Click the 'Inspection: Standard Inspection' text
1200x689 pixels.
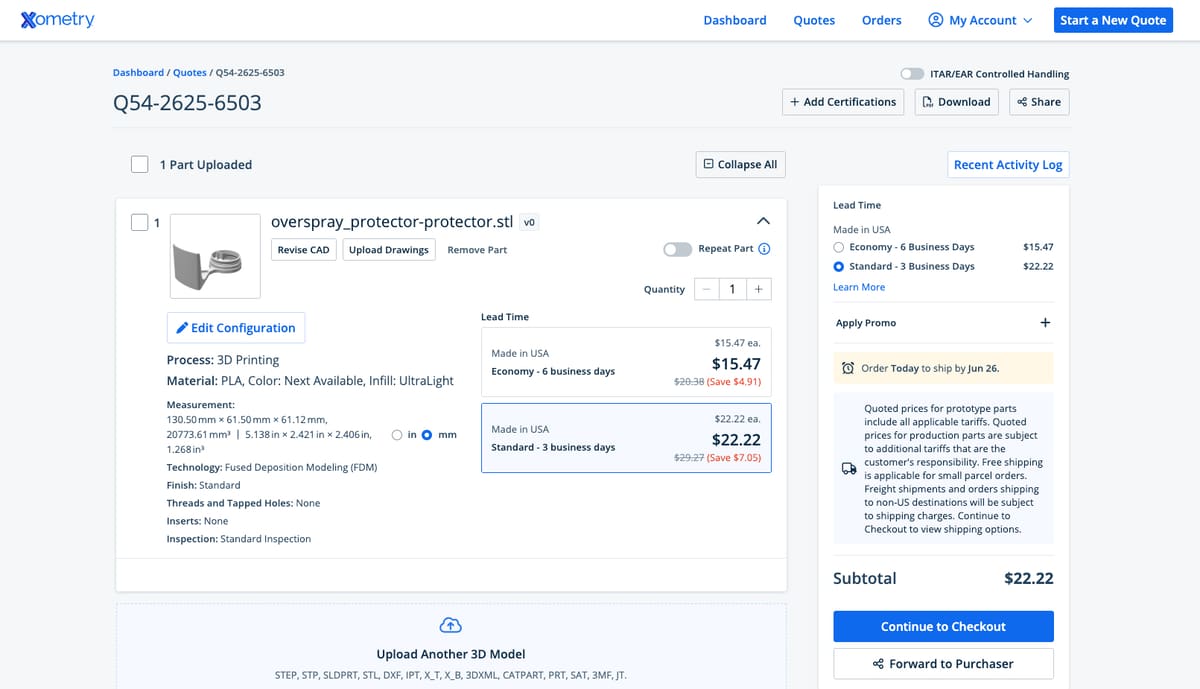tap(239, 539)
